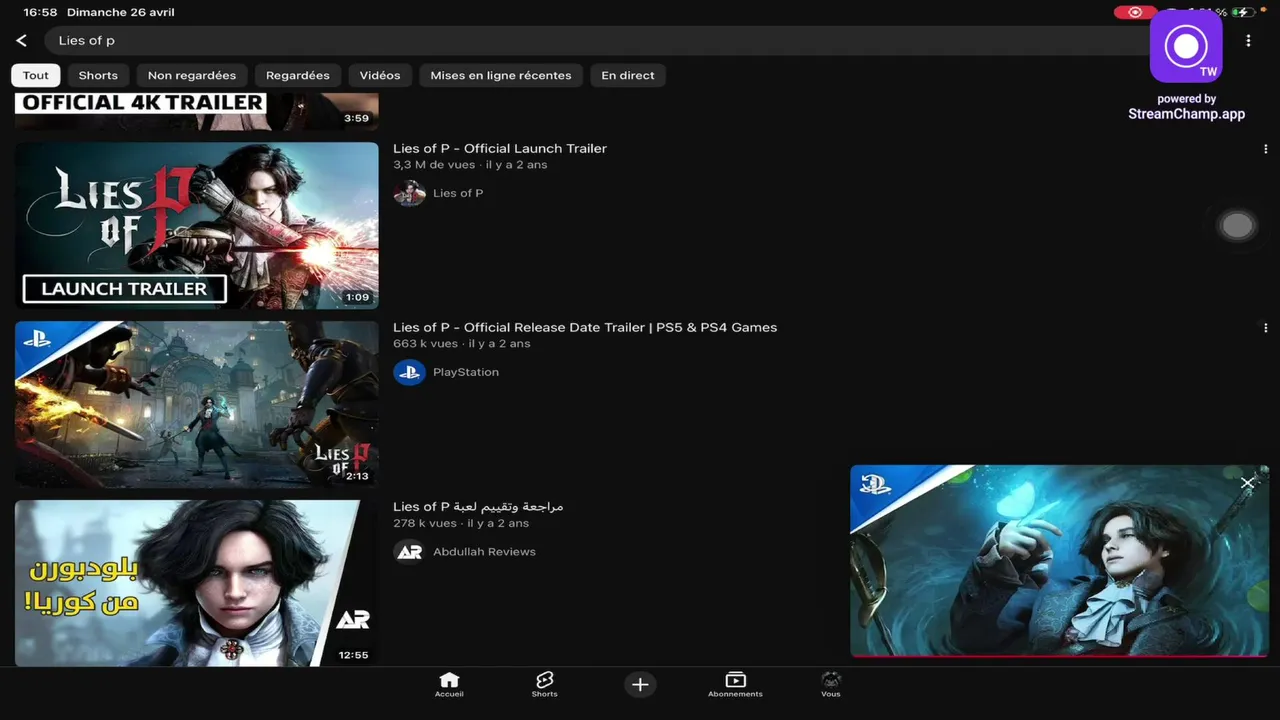1280x720 pixels.
Task: Tap the StreamChamp TW overlay icon
Action: [1186, 46]
